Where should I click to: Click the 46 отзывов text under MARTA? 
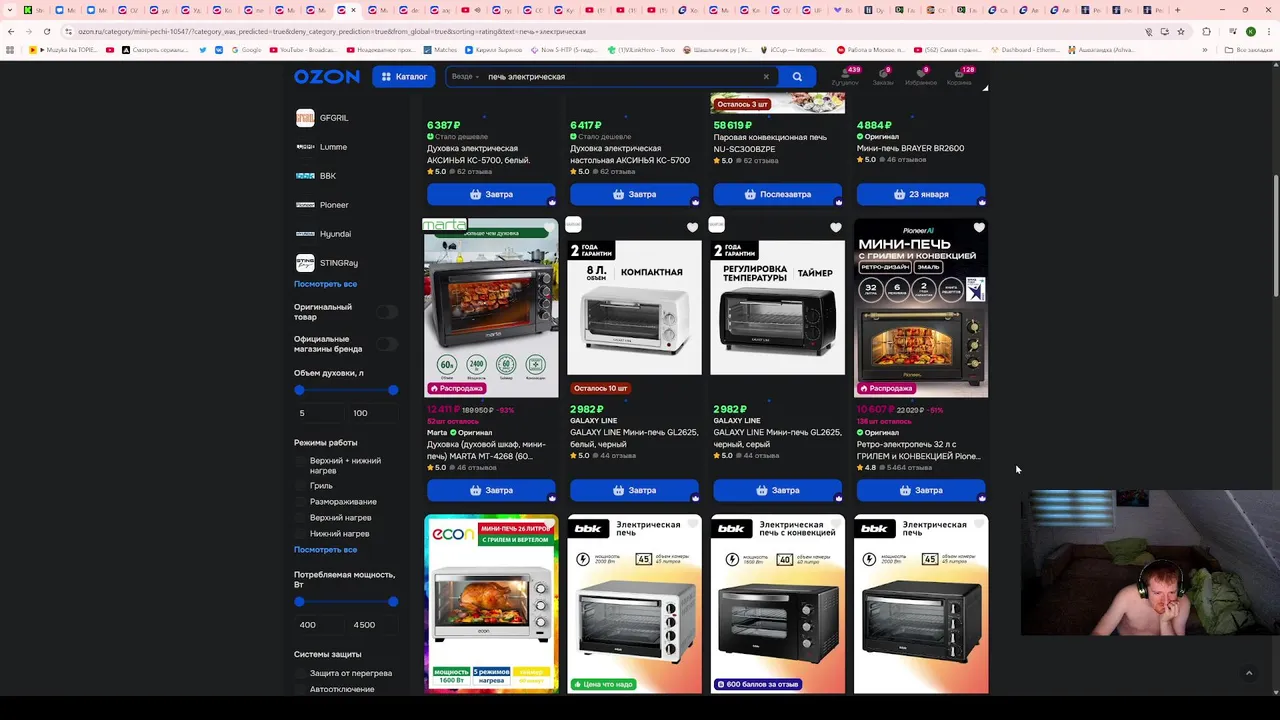(x=475, y=468)
